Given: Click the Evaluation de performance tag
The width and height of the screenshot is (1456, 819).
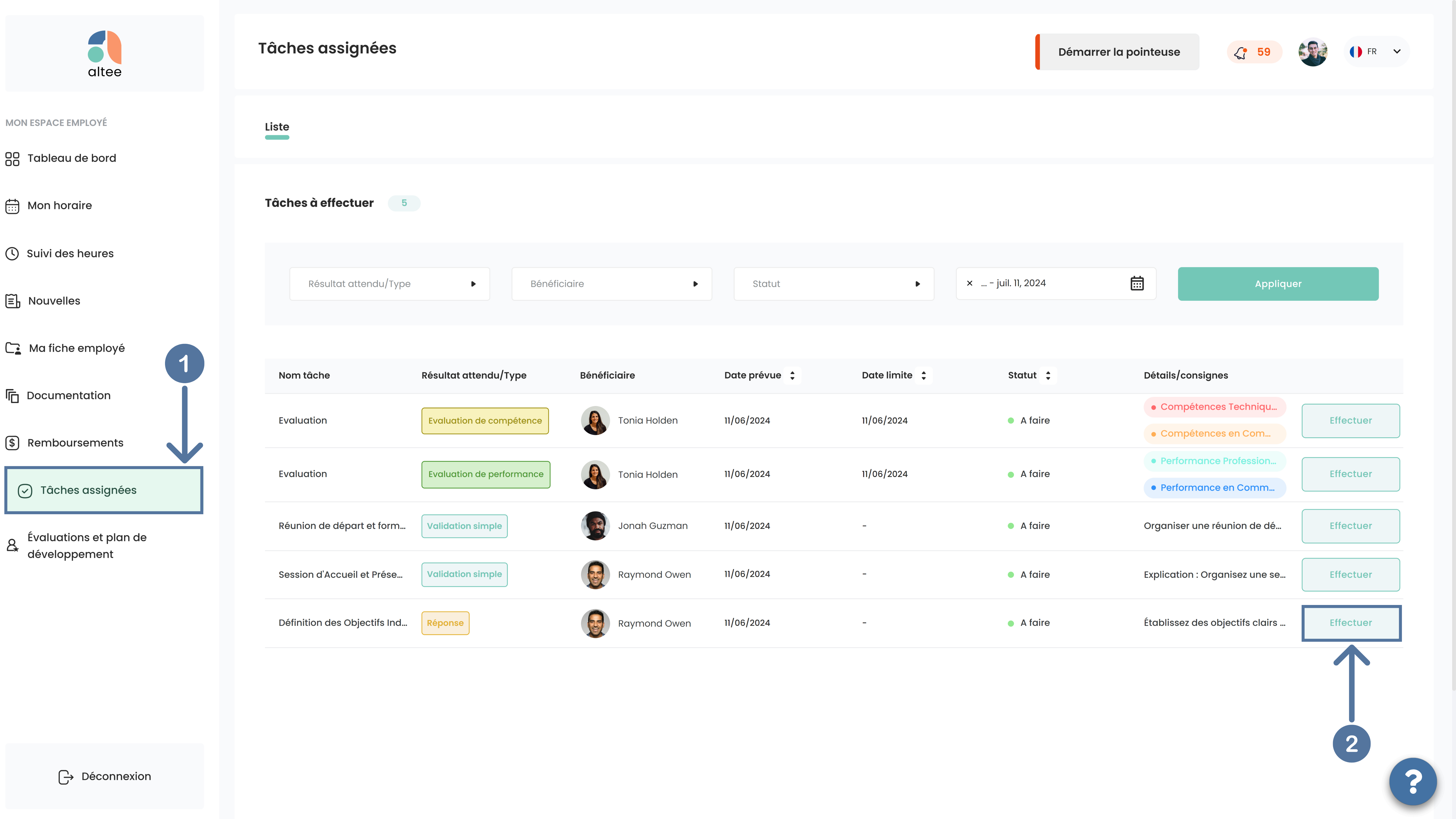Looking at the screenshot, I should coord(486,475).
